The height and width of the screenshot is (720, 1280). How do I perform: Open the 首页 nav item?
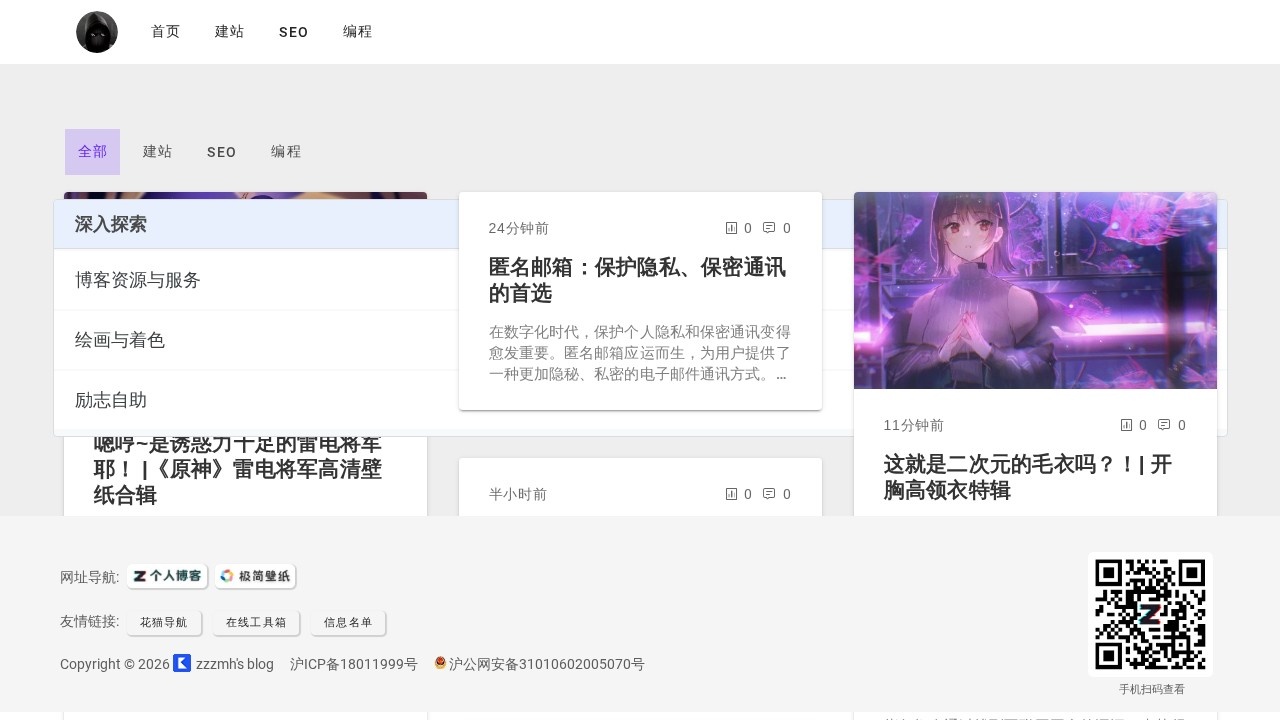[x=166, y=32]
